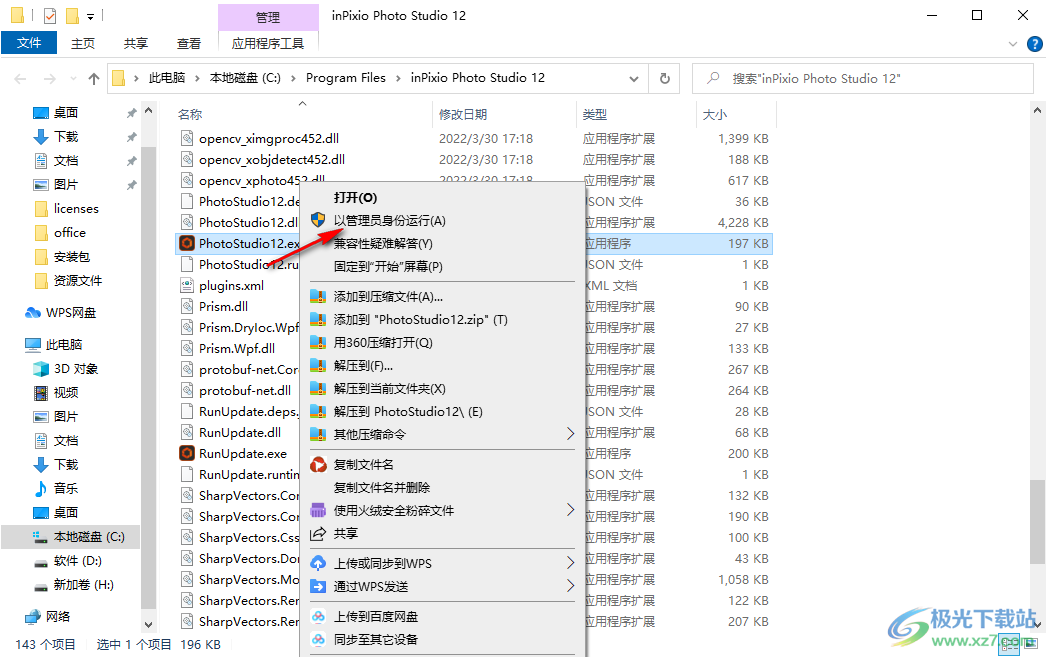Viewport: 1047px width, 657px height.
Task: Click the RunUpdate.exe application icon
Action: click(x=187, y=453)
